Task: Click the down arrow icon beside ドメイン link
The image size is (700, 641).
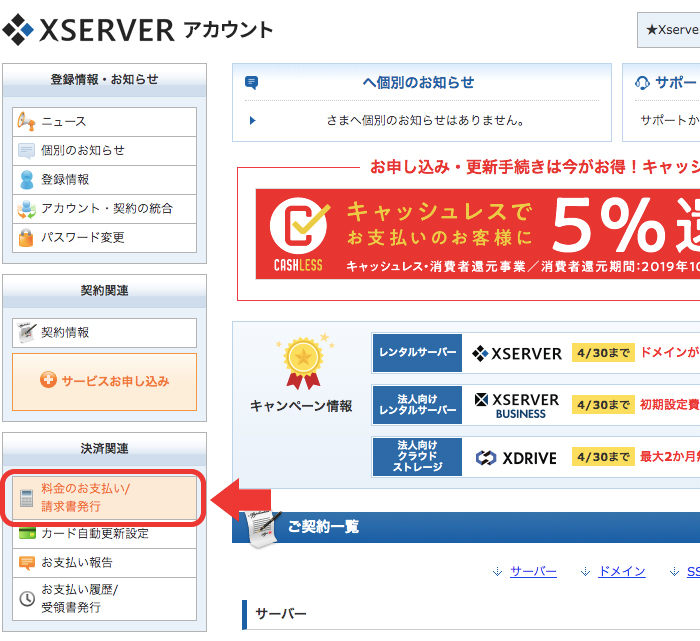Action: pyautogui.click(x=585, y=572)
